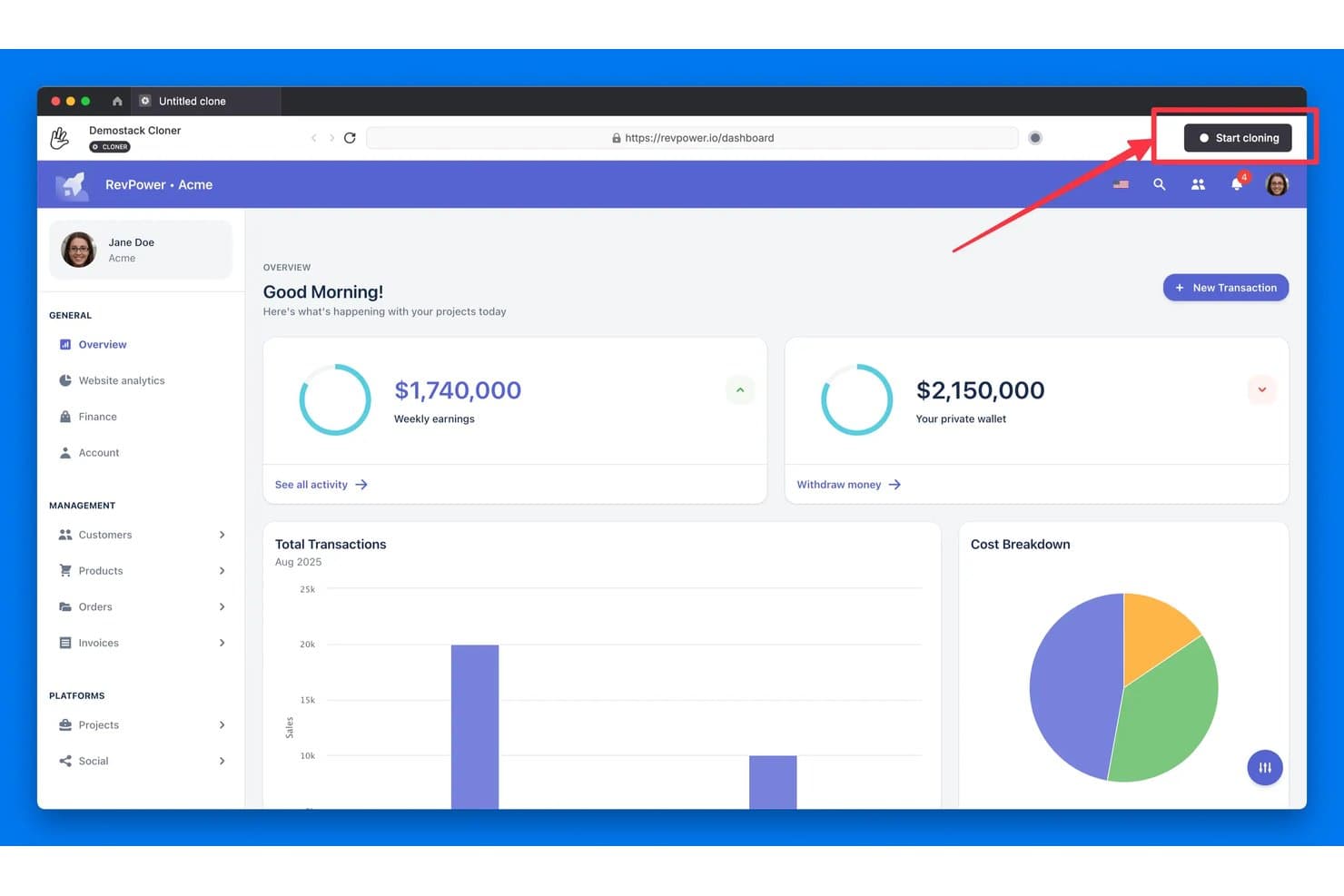Click the Orders folder icon

click(x=65, y=606)
